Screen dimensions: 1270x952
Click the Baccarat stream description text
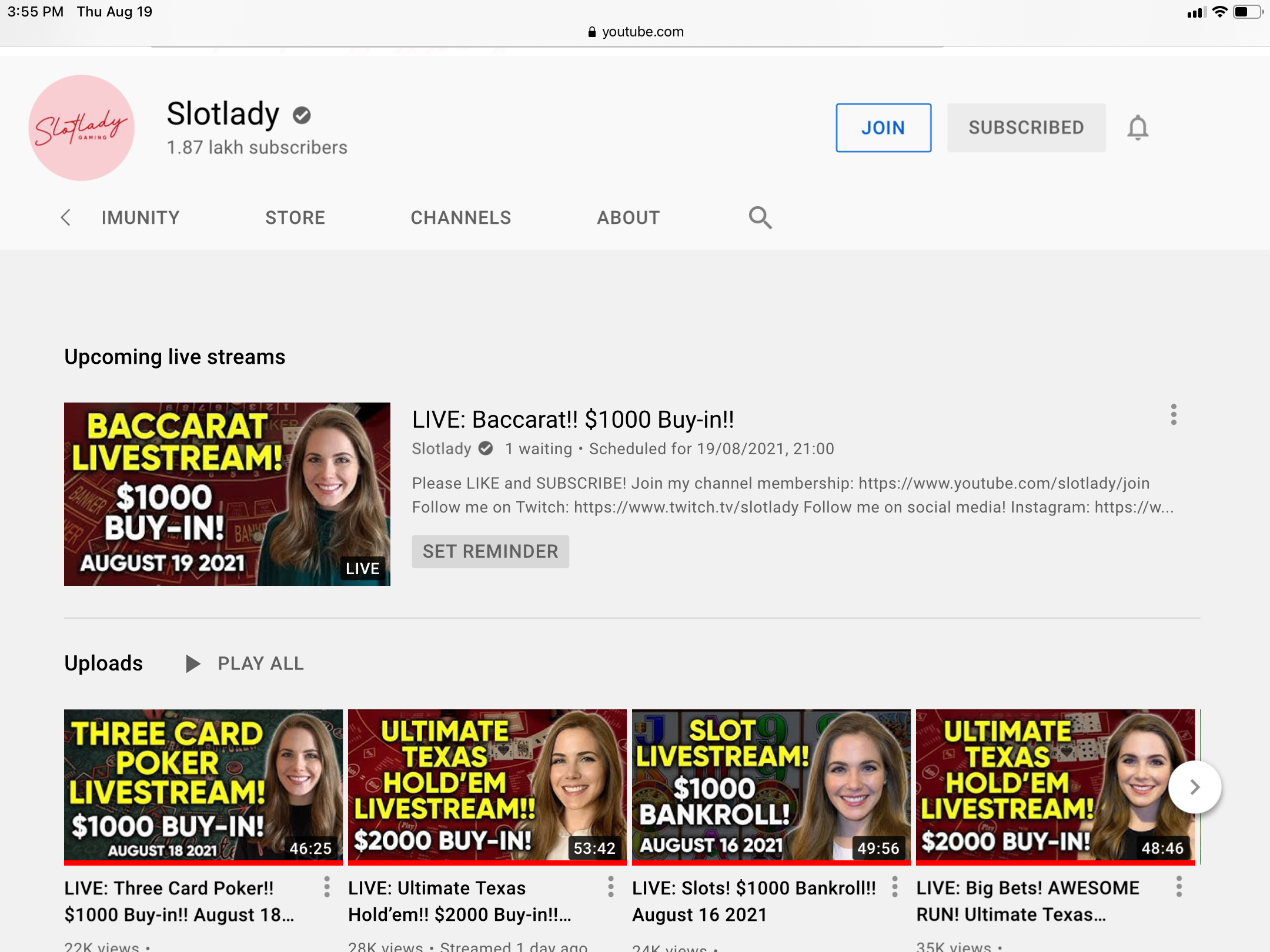pos(793,495)
